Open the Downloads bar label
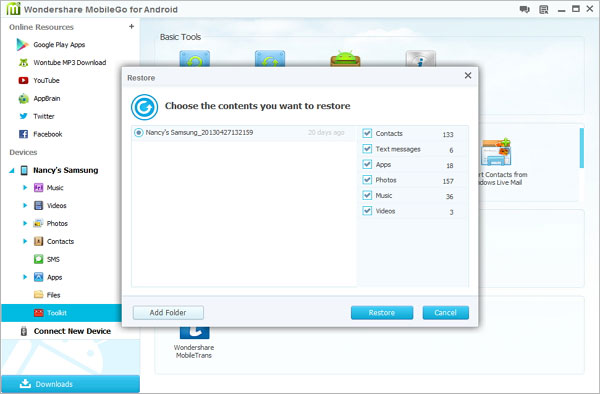Screen dimensions: 600x394 (54, 384)
